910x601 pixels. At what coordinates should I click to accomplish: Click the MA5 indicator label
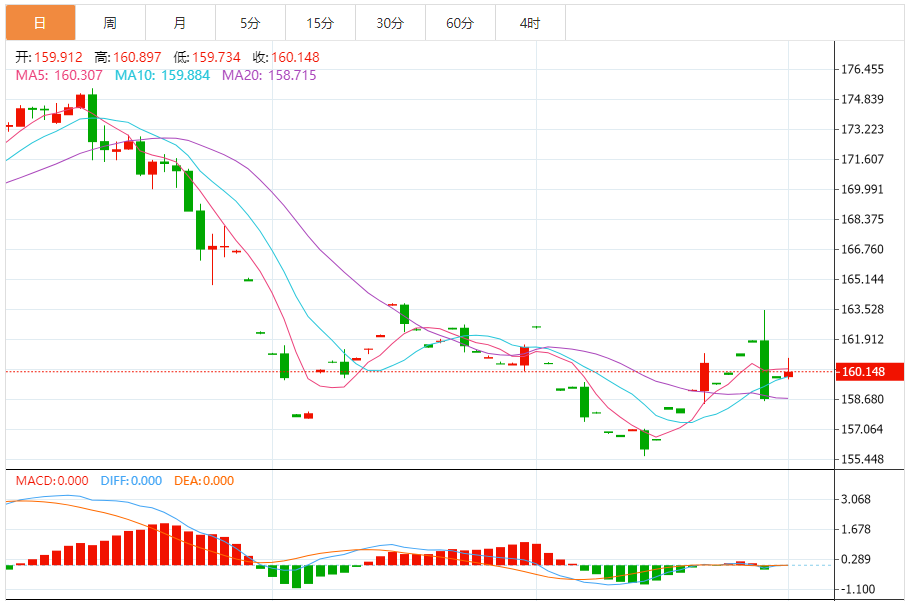[59, 75]
